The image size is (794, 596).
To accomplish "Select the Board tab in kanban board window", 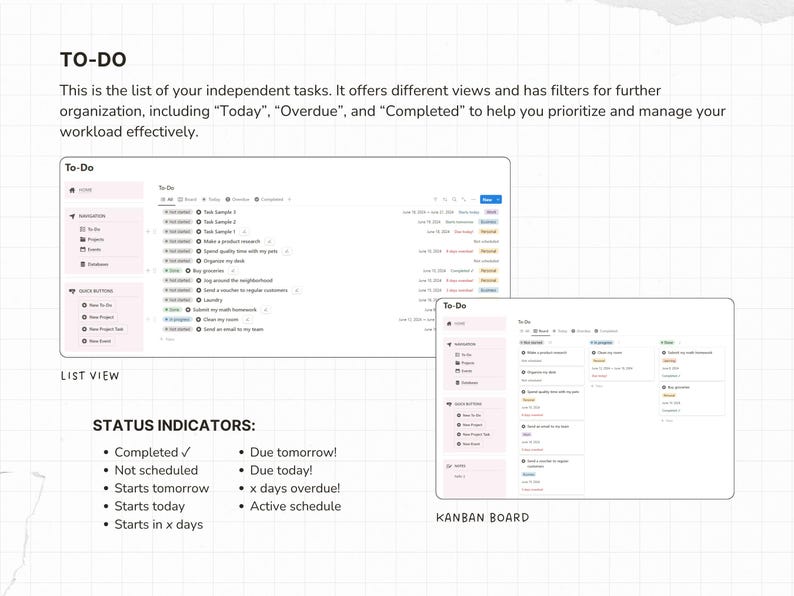I will (541, 331).
